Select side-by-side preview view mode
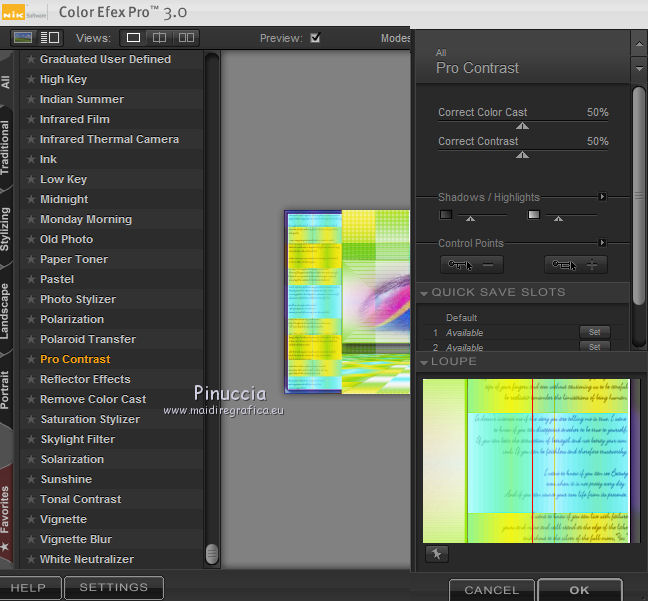 [186, 38]
